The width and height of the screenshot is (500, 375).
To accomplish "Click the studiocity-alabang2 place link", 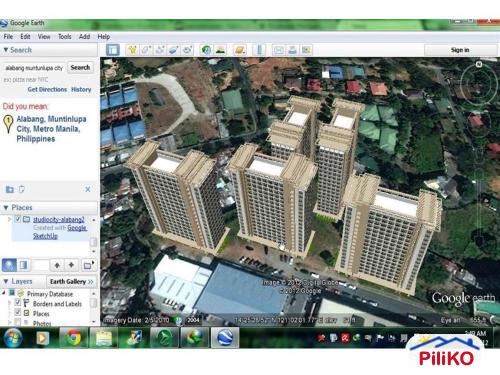I will pyautogui.click(x=59, y=219).
